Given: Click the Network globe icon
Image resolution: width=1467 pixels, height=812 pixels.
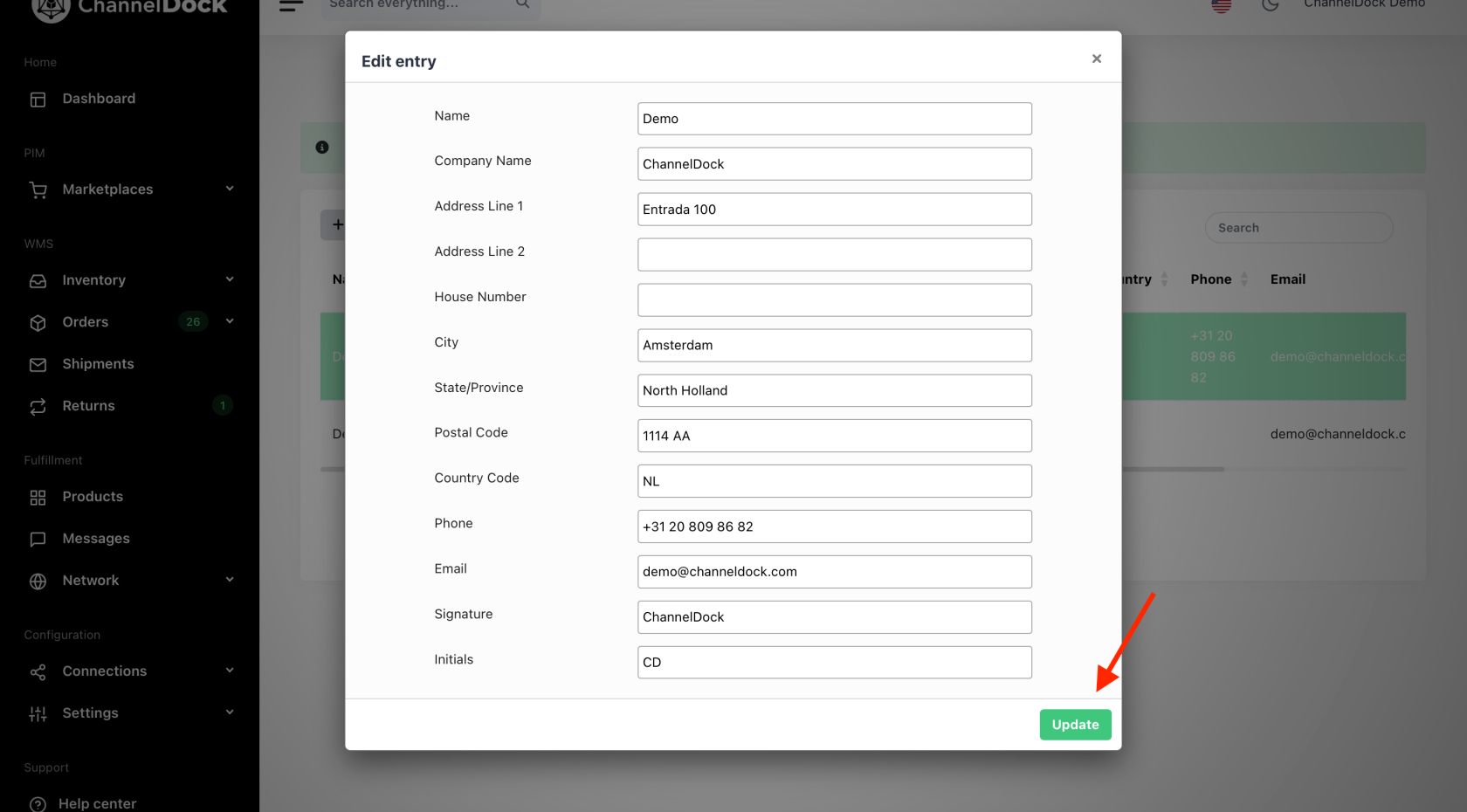Looking at the screenshot, I should tap(38, 581).
